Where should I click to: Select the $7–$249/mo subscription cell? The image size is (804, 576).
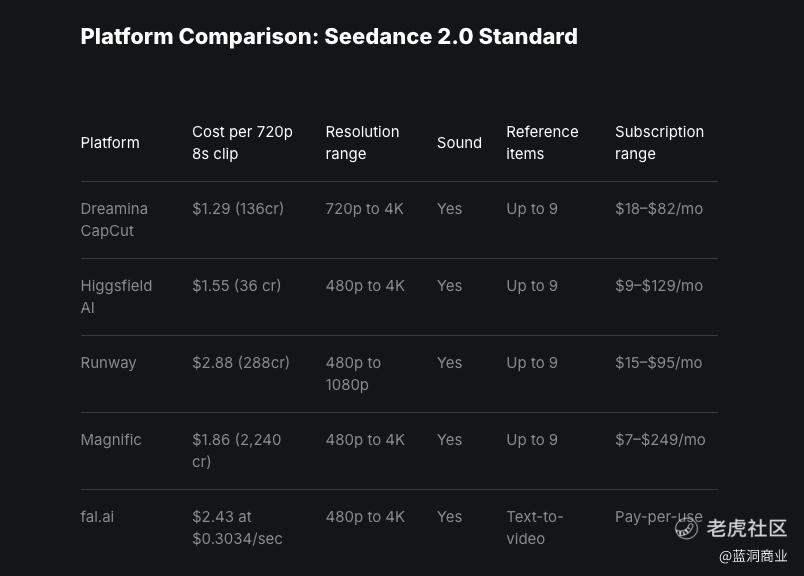[x=660, y=440]
